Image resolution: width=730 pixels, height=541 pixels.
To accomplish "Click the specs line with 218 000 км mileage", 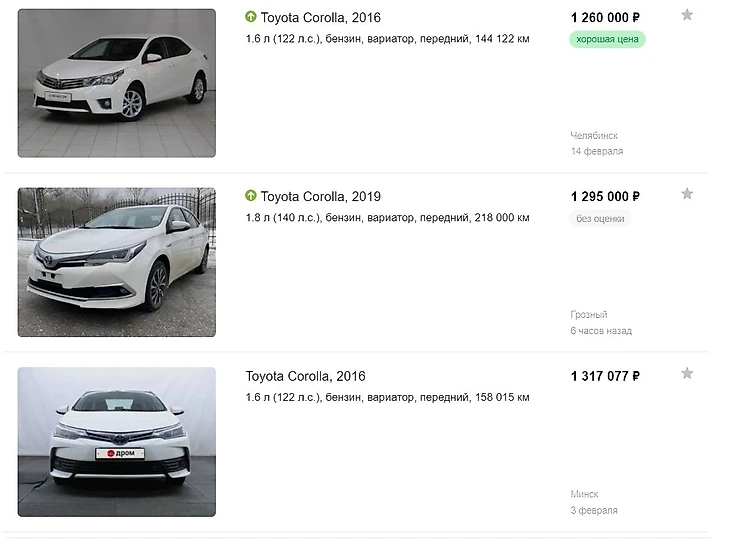I will pyautogui.click(x=387, y=217).
